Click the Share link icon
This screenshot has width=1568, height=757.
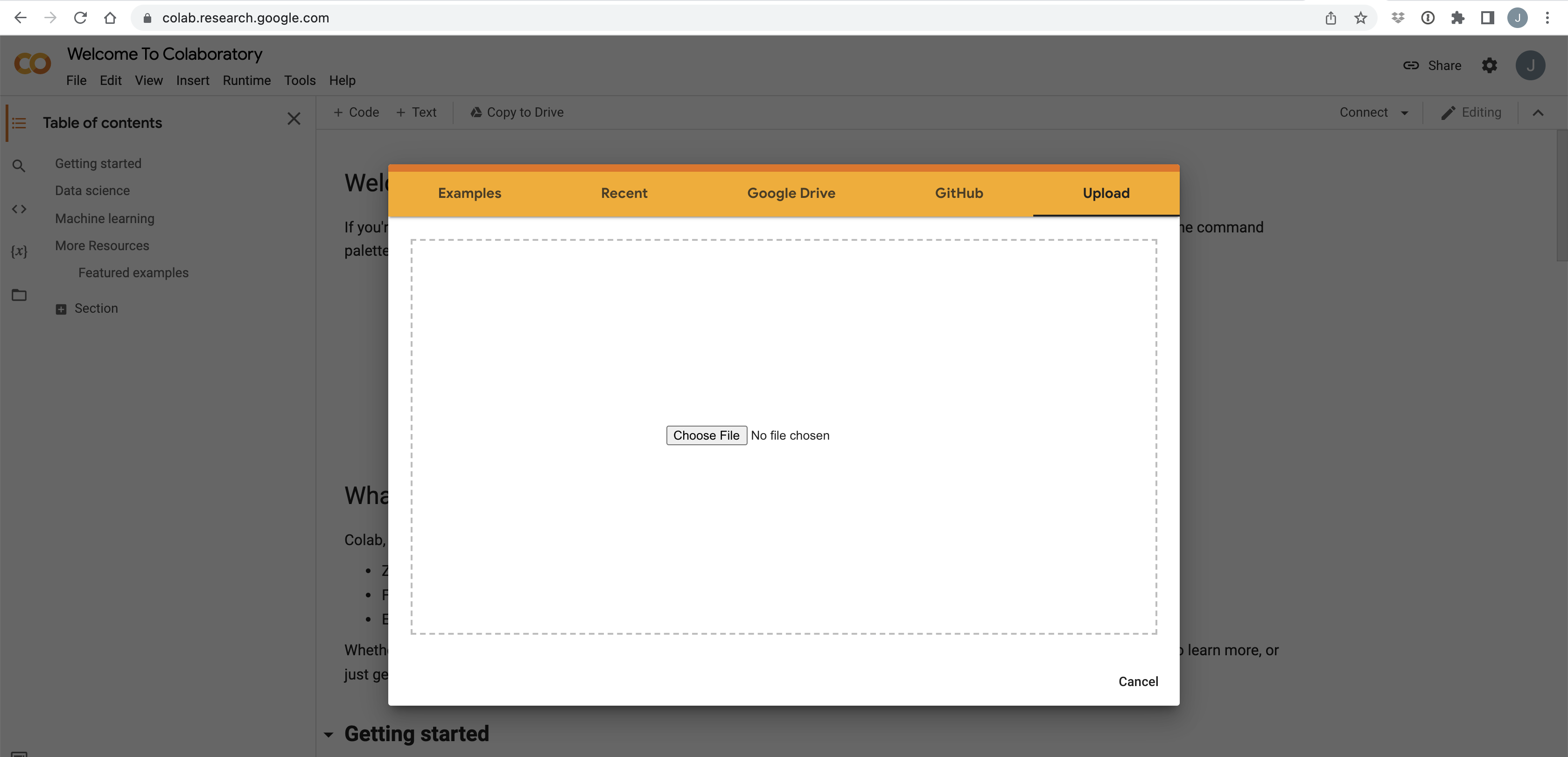point(1411,65)
